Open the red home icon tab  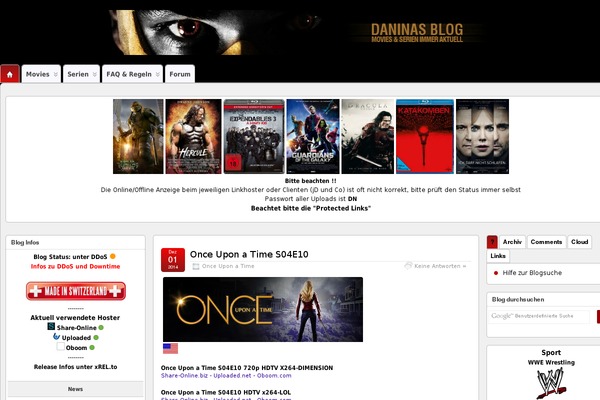click(x=10, y=74)
